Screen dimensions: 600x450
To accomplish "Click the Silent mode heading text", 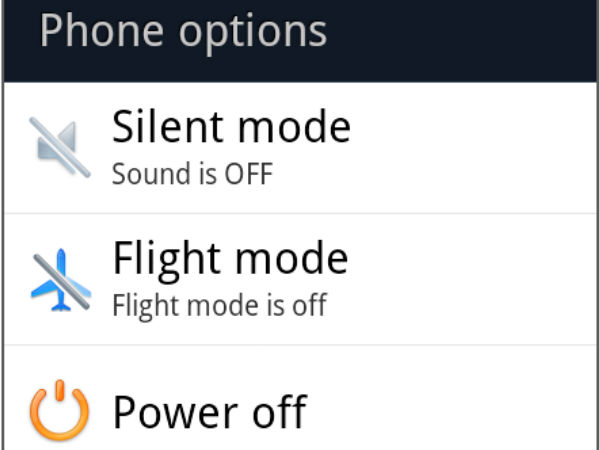I will pyautogui.click(x=231, y=128).
